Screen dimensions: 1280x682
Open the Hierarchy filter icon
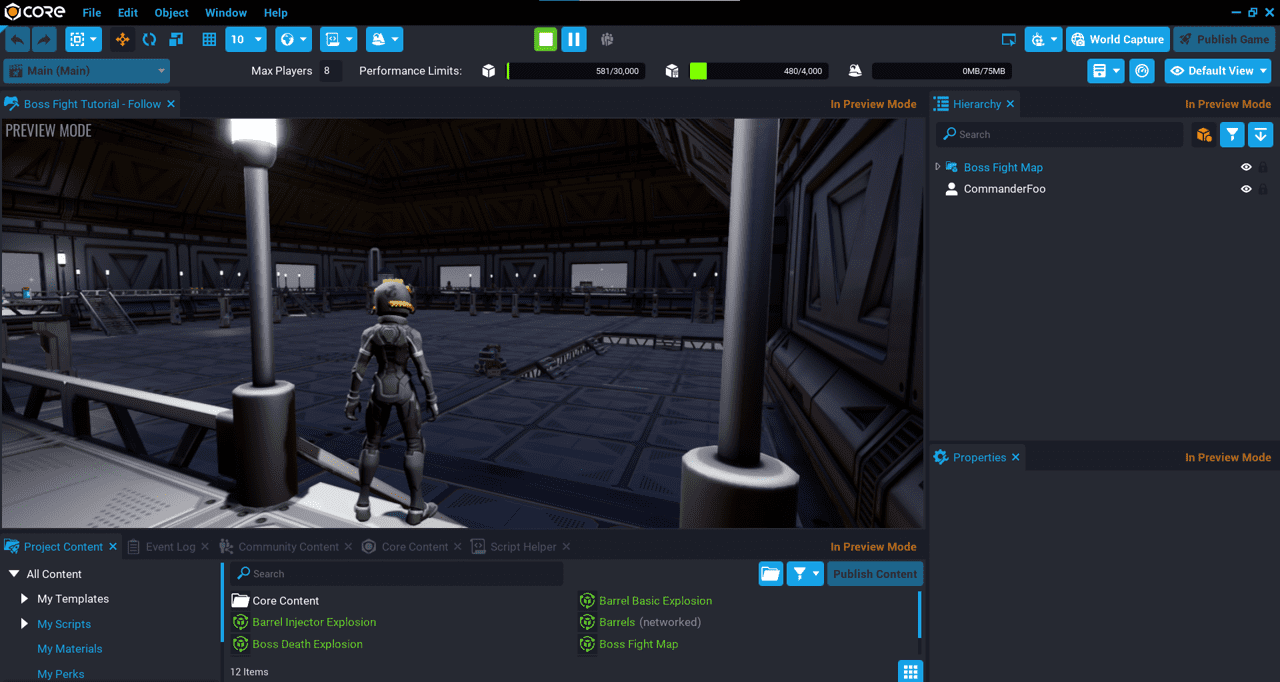(1232, 134)
